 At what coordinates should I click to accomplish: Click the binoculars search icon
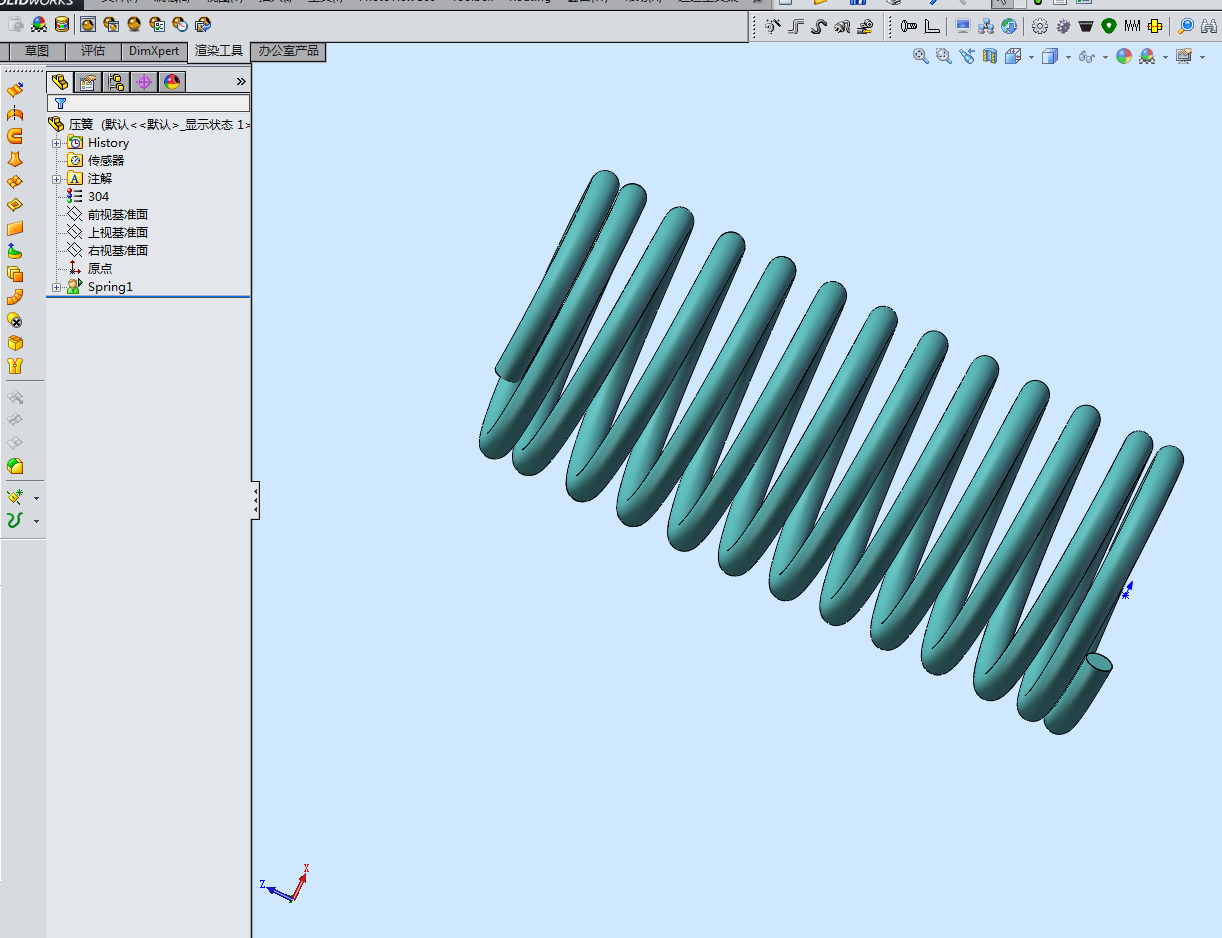pos(1210,26)
